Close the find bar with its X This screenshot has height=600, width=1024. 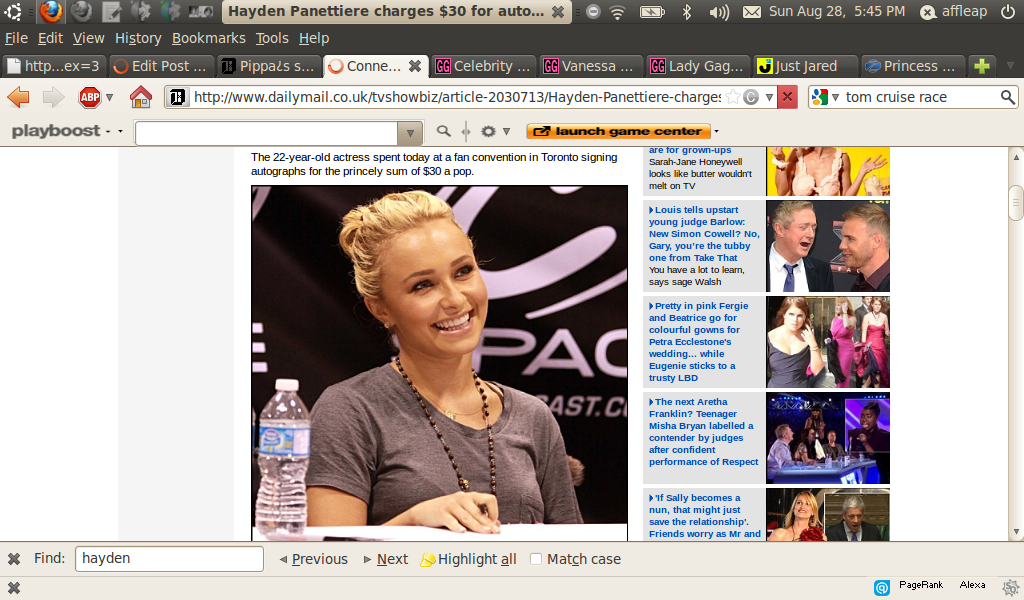14,559
